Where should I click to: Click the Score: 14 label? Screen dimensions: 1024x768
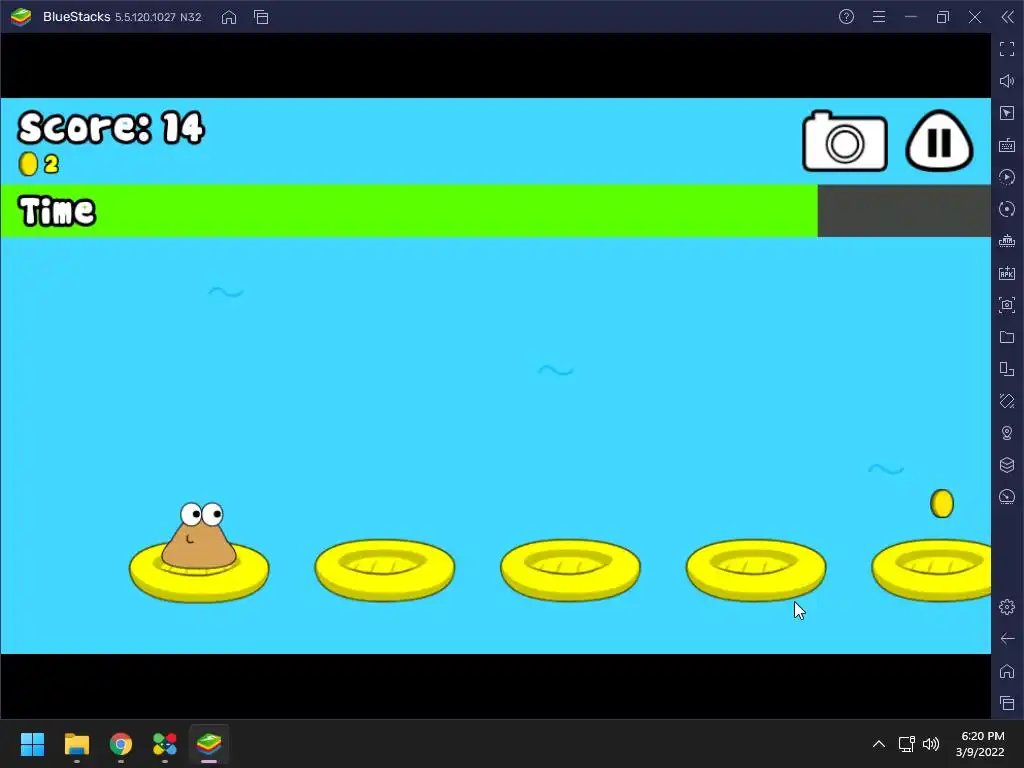(111, 127)
